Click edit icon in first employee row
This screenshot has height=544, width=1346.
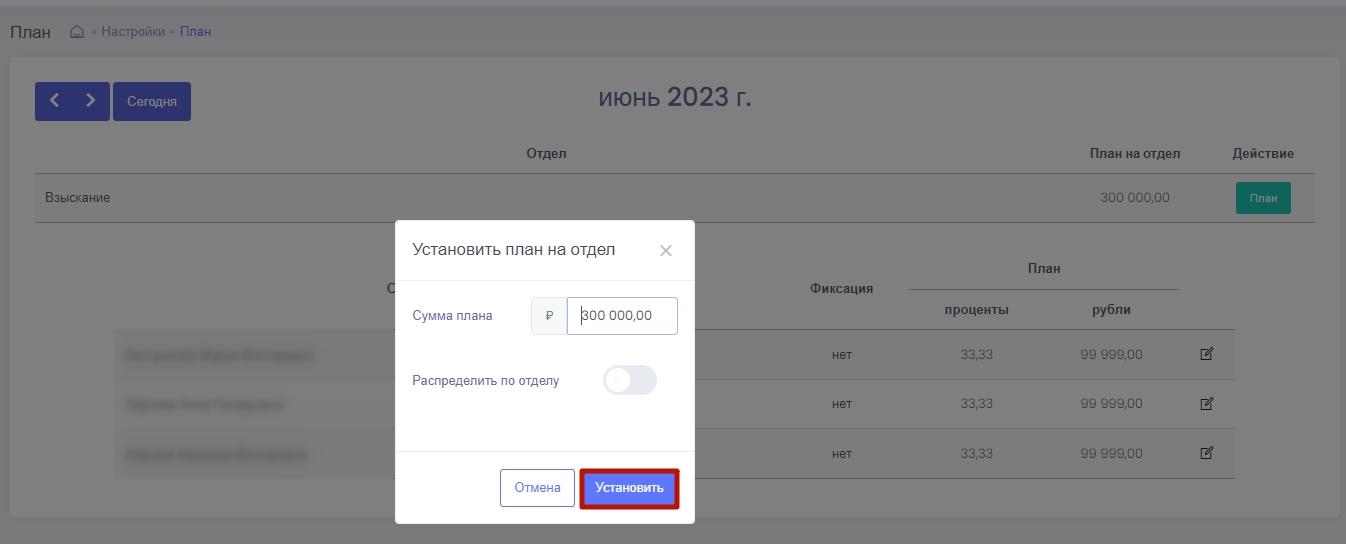[x=1206, y=354]
